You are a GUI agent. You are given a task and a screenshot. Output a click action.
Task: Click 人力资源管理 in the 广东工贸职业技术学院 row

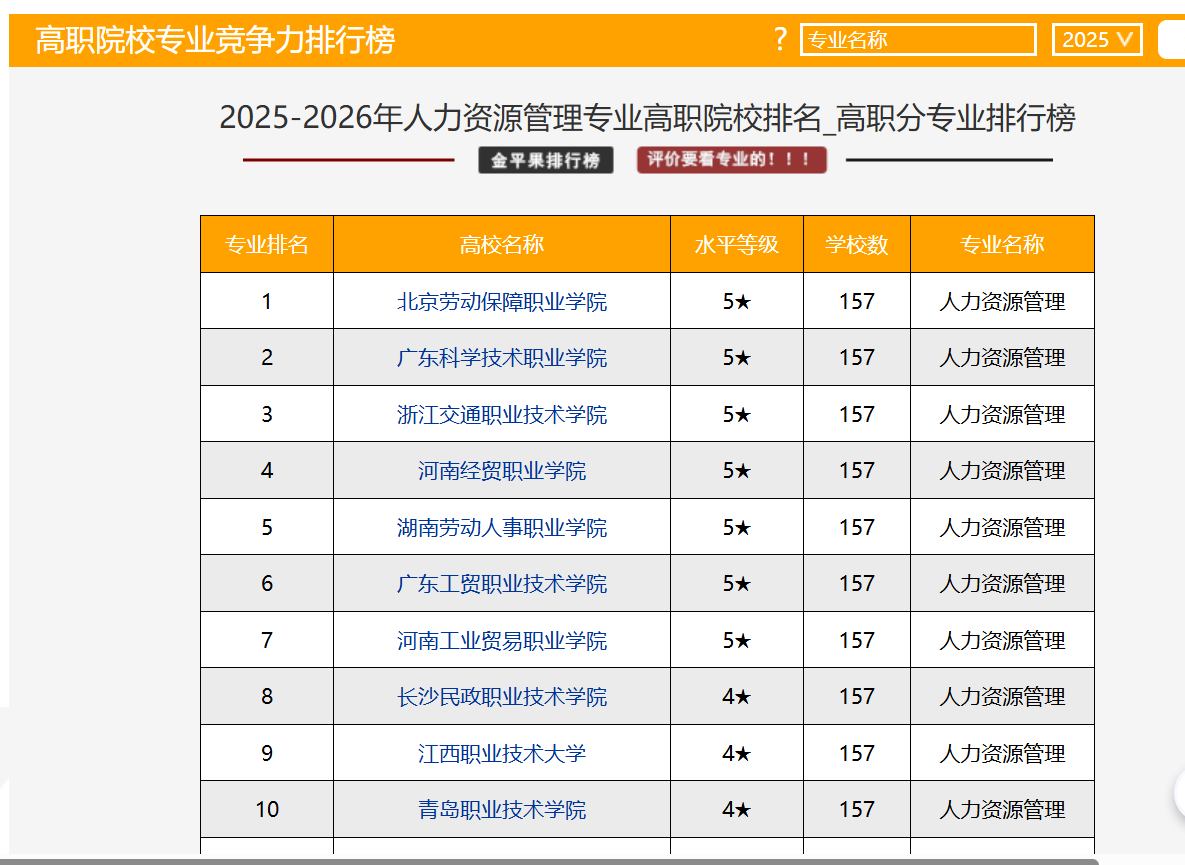coord(1002,583)
